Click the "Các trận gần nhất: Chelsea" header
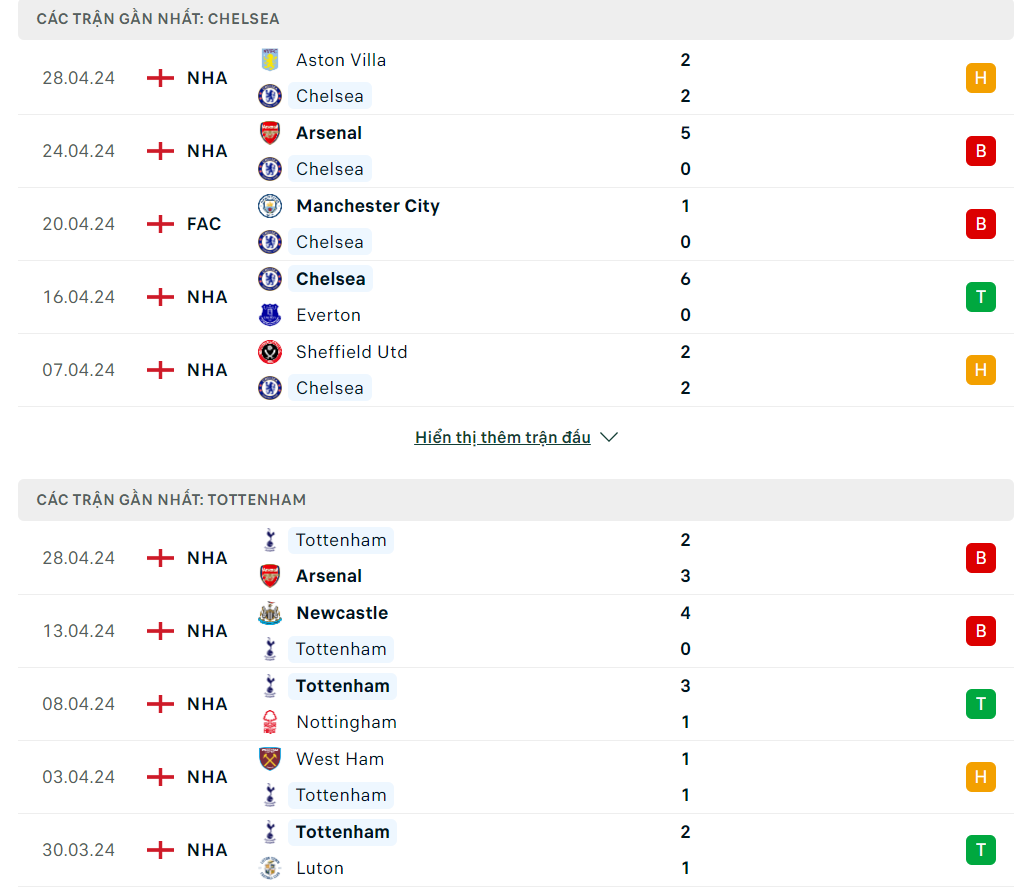 click(158, 19)
